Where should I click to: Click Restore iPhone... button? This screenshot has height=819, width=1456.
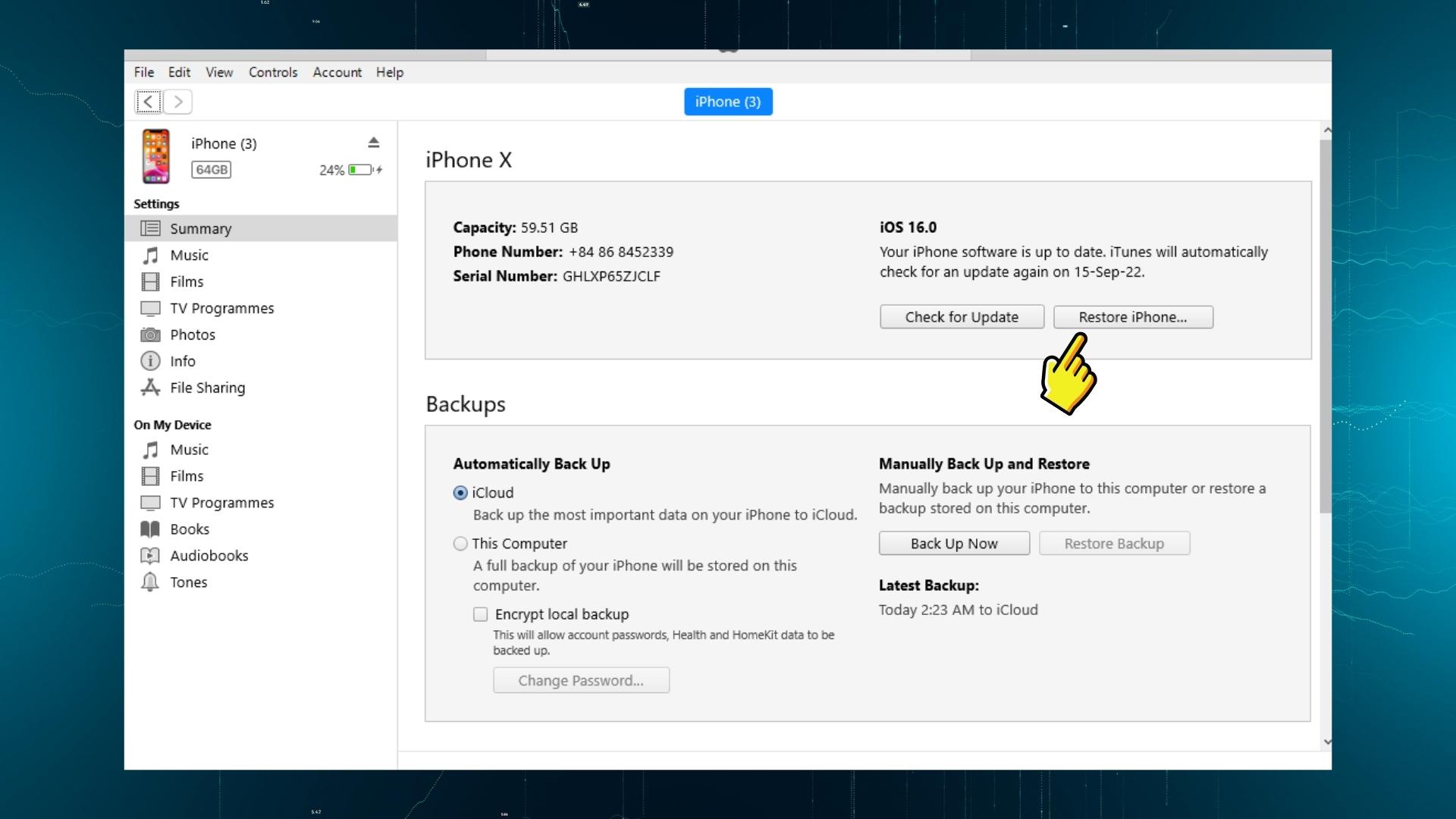point(1133,317)
